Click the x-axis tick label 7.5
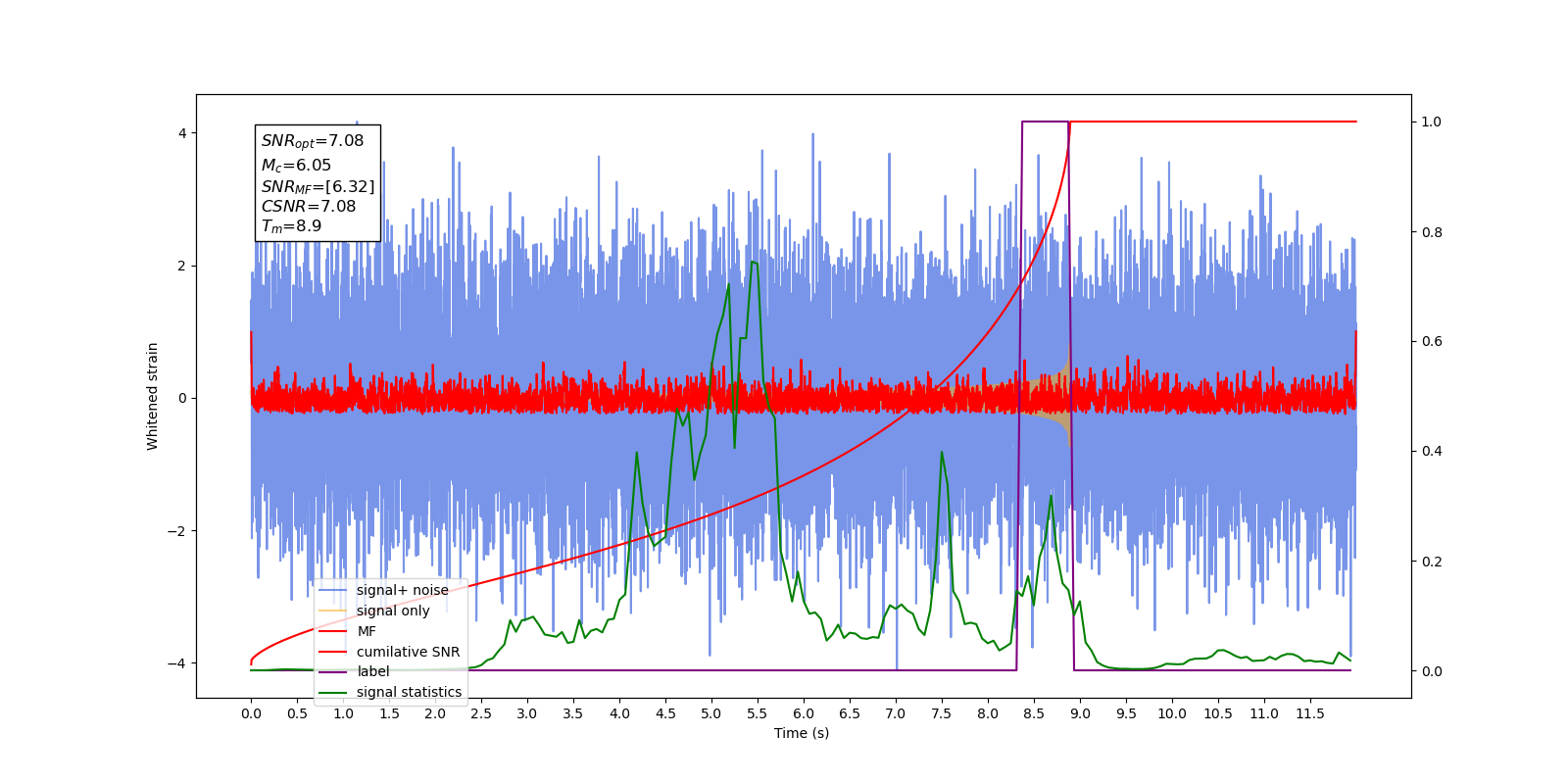The image size is (1568, 784). [x=942, y=713]
